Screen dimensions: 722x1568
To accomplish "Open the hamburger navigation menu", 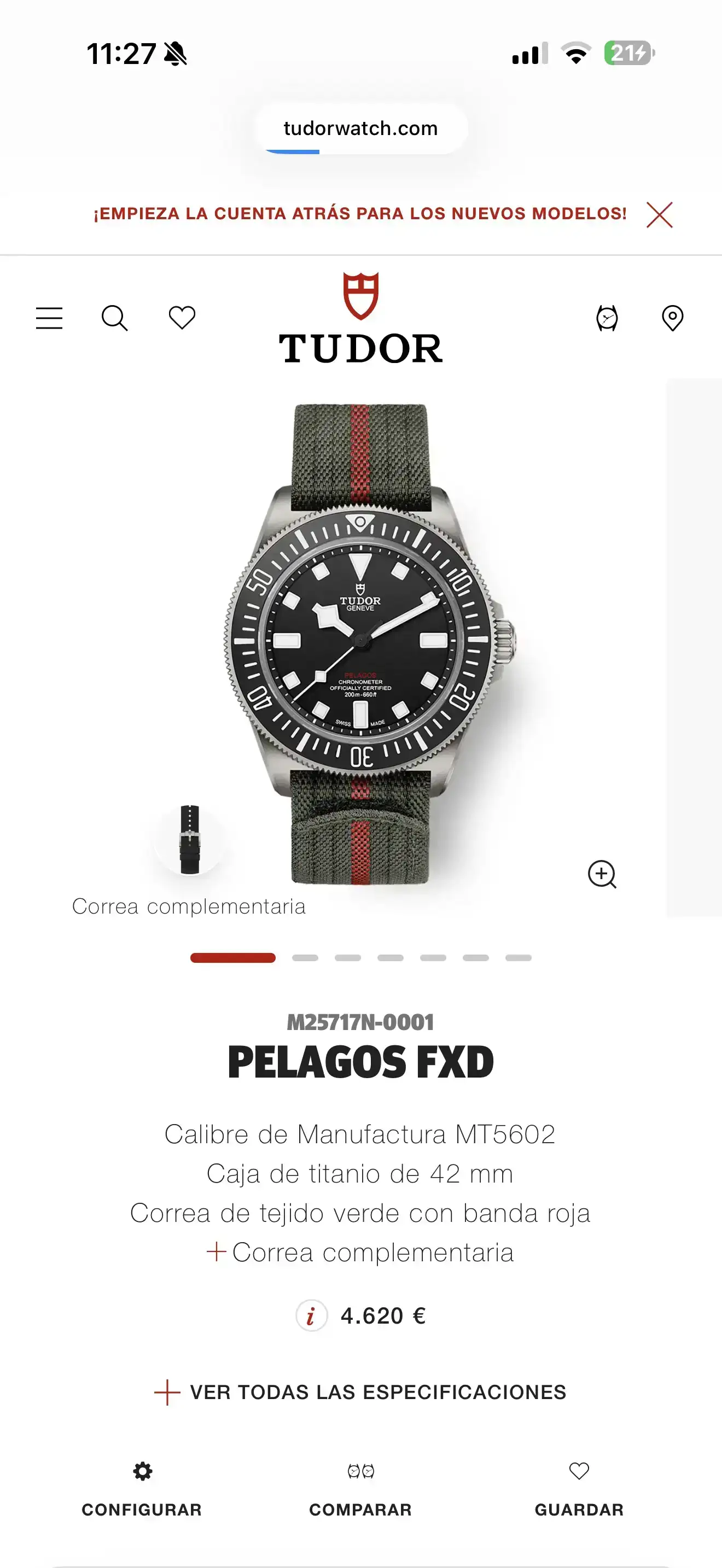I will (49, 318).
